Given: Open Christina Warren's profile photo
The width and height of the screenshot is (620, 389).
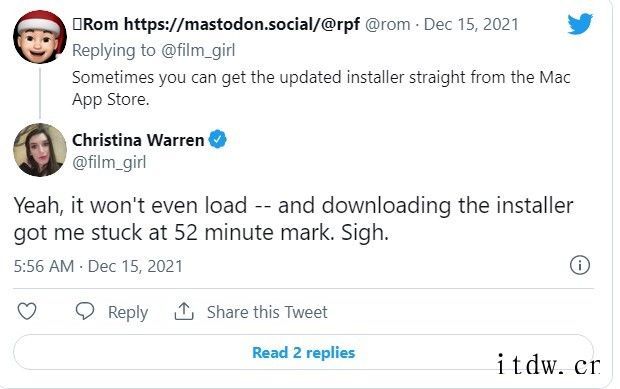Looking at the screenshot, I should pos(40,149).
